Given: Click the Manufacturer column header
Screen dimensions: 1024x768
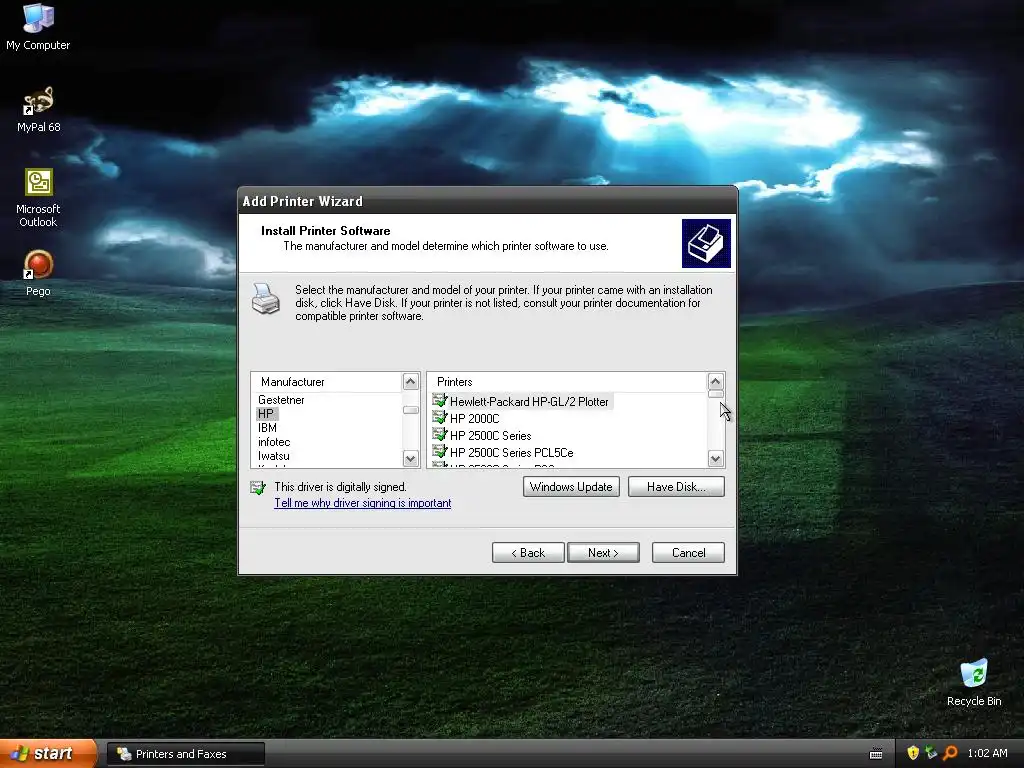Looking at the screenshot, I should (x=327, y=382).
